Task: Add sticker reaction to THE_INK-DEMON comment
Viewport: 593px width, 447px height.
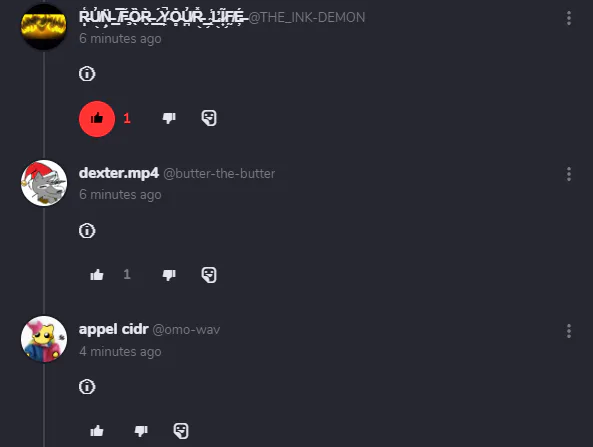Action: click(x=209, y=118)
